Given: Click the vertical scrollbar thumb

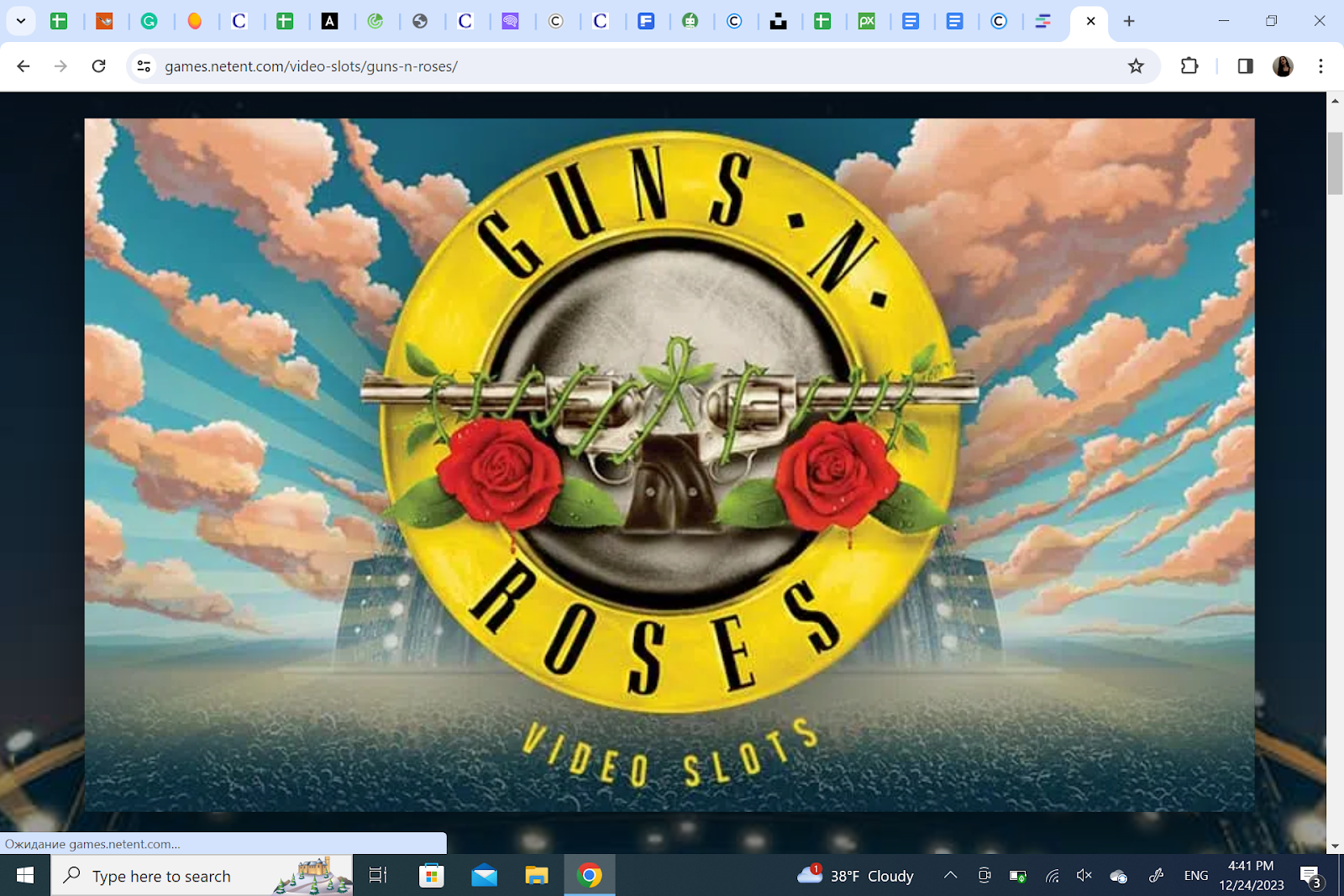Looking at the screenshot, I should pos(1335,163).
